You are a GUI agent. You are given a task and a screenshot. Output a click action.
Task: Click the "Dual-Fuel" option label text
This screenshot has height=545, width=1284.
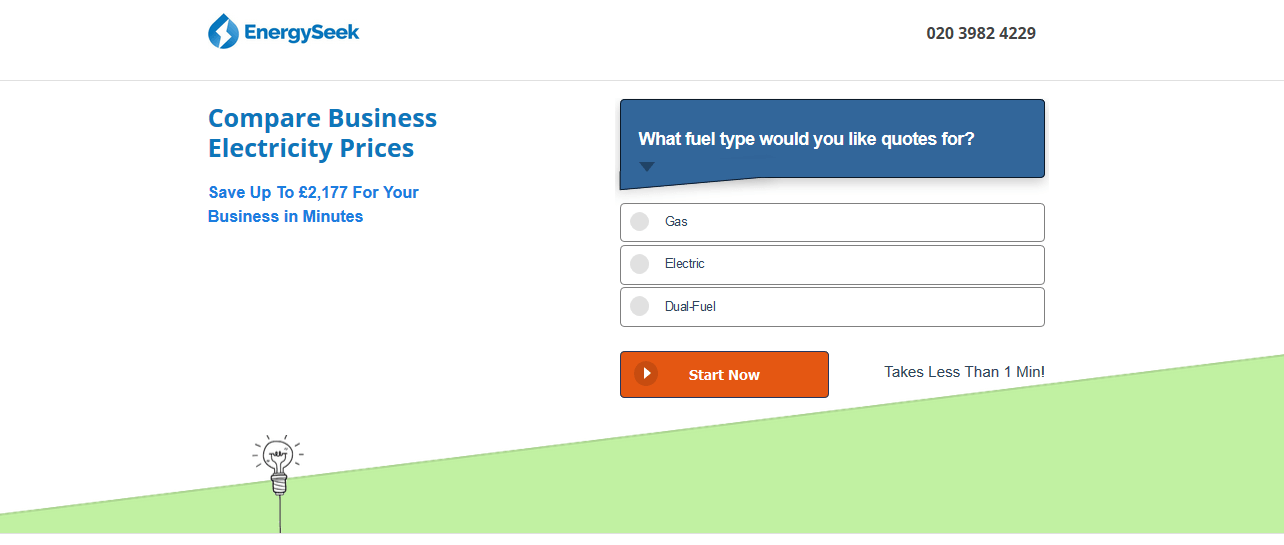(690, 306)
